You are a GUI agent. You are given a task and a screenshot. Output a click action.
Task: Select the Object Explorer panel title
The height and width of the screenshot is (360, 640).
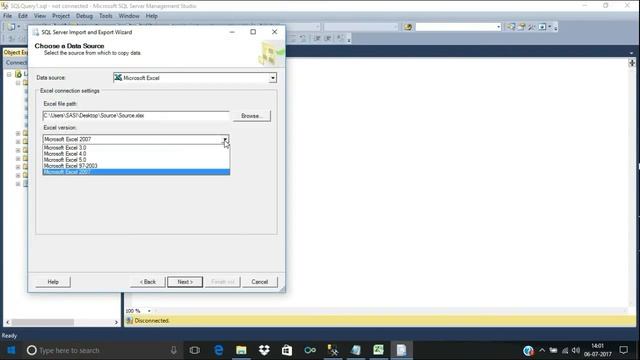click(16, 52)
